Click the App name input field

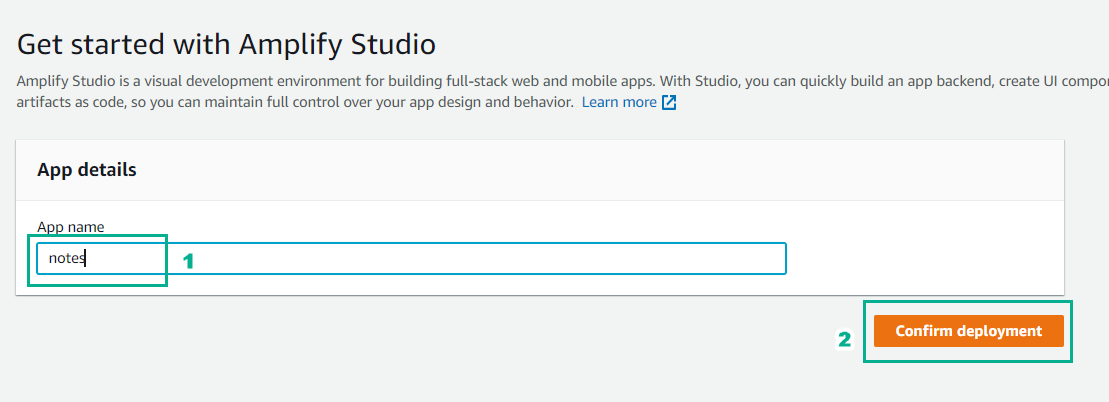(411, 258)
